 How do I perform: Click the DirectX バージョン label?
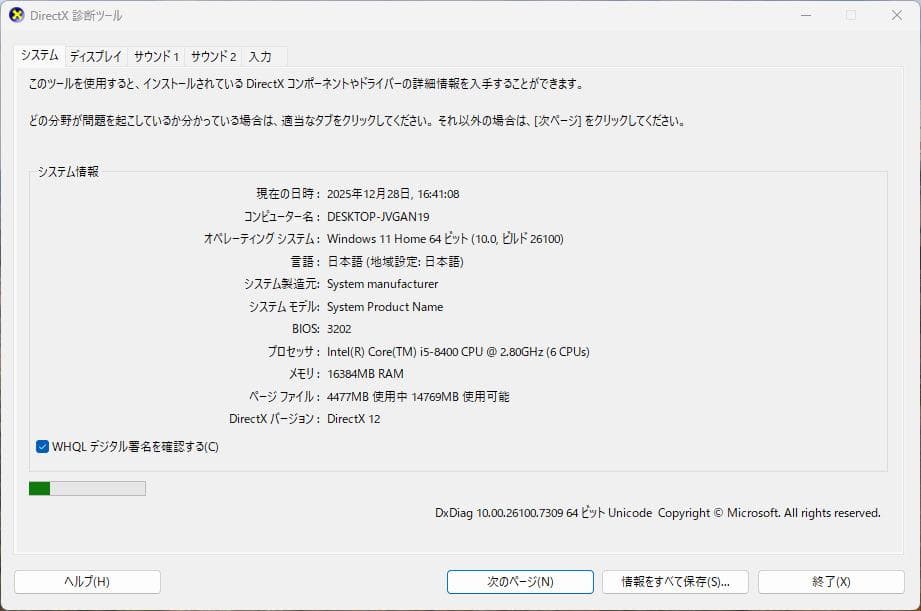pos(274,419)
